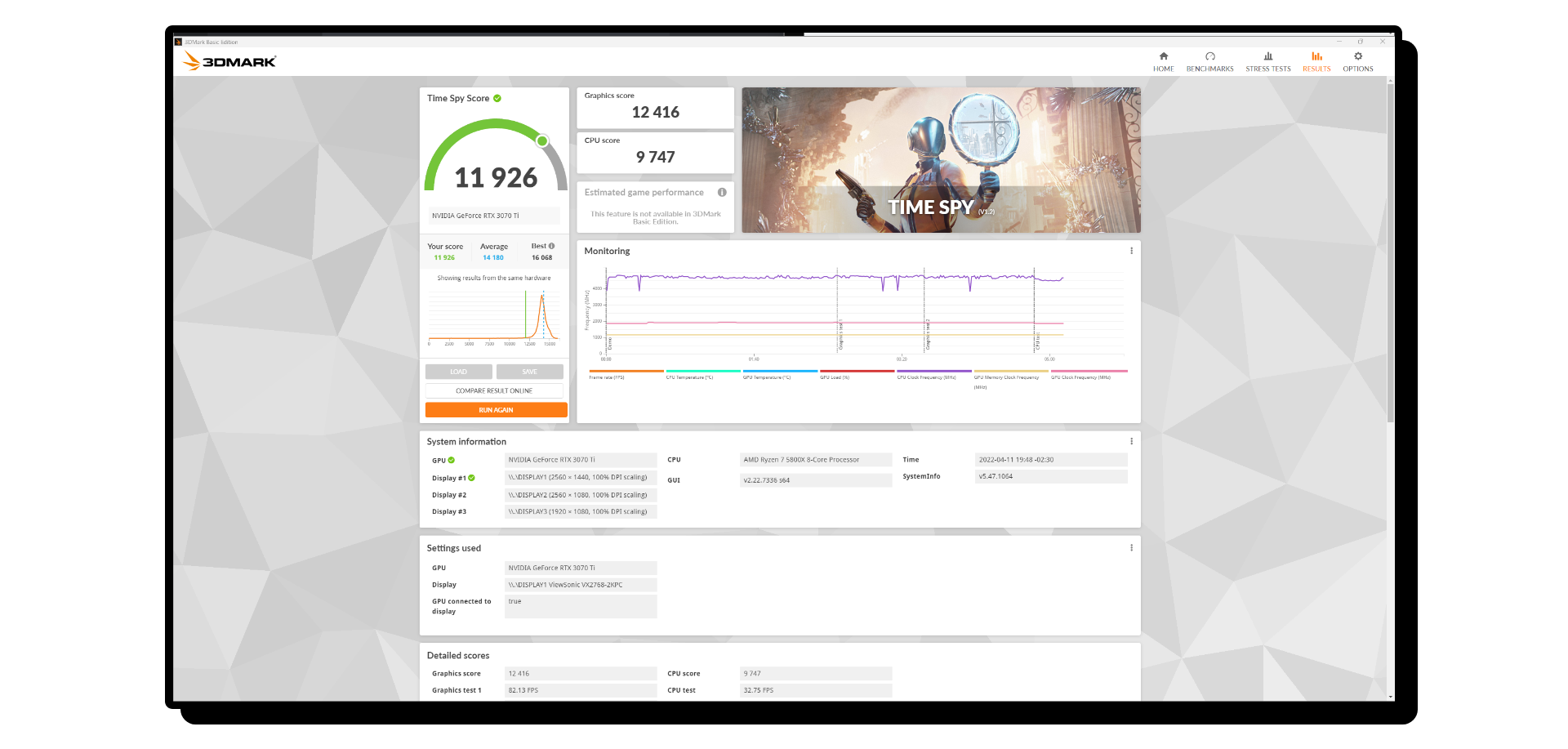Click Compare Result Online
This screenshot has width=1568, height=749.
494,391
